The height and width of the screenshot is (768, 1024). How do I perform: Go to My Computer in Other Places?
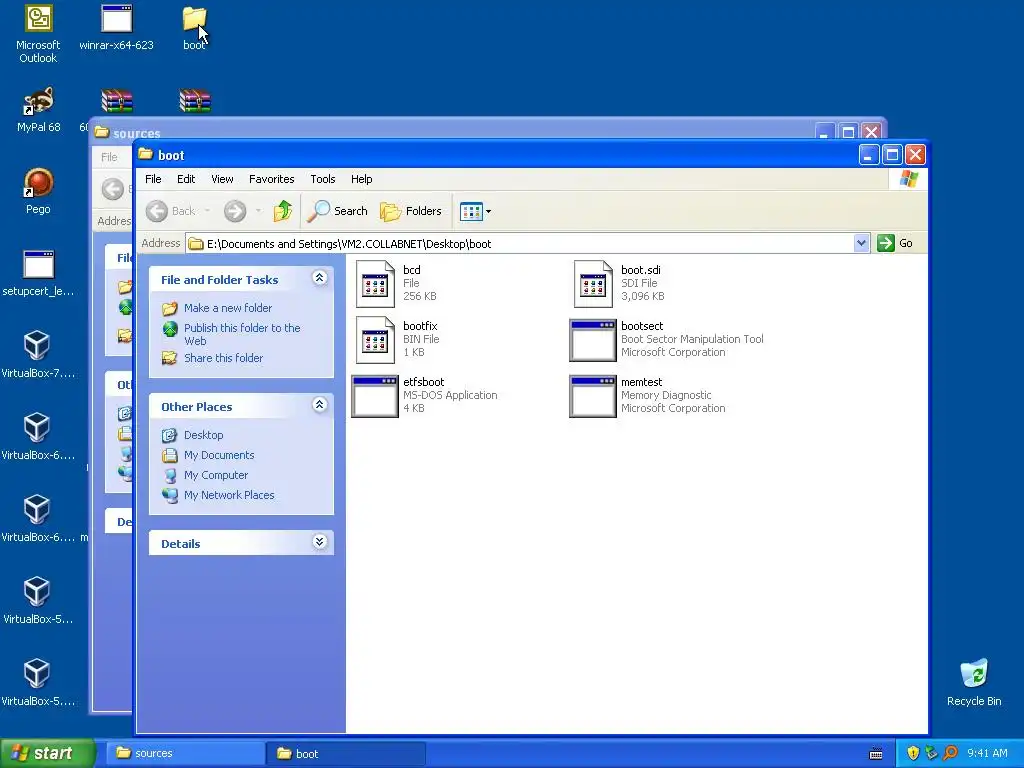click(216, 475)
